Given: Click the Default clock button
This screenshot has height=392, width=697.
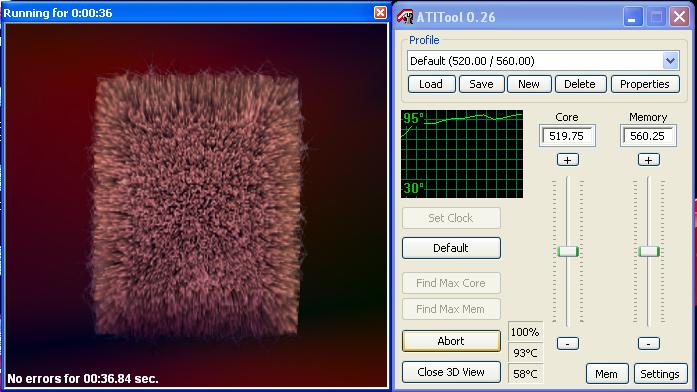Looking at the screenshot, I should coord(451,248).
